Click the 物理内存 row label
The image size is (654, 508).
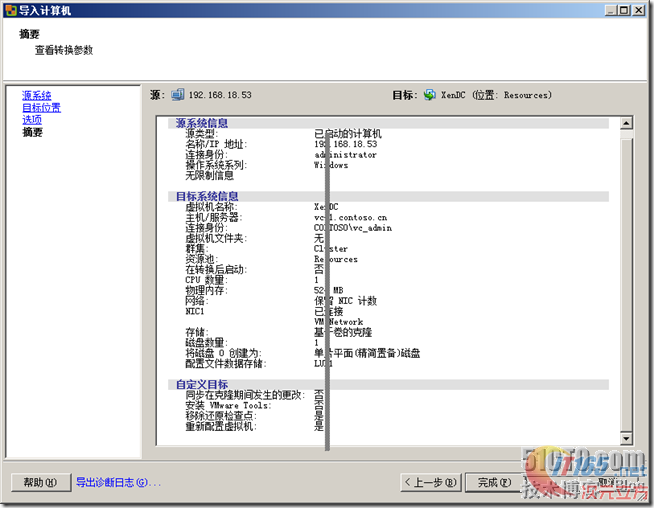[206, 290]
